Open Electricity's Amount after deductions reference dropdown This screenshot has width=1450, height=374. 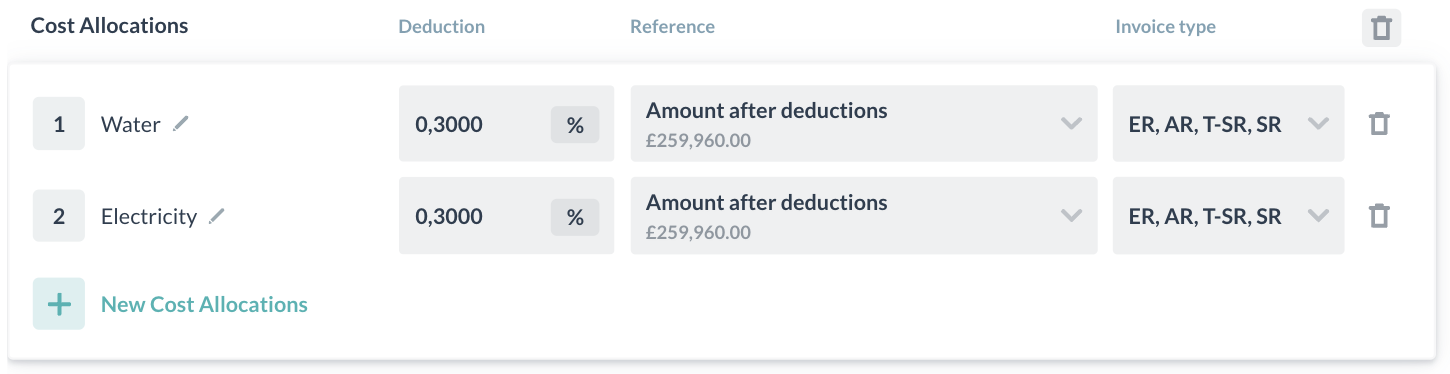click(x=864, y=216)
